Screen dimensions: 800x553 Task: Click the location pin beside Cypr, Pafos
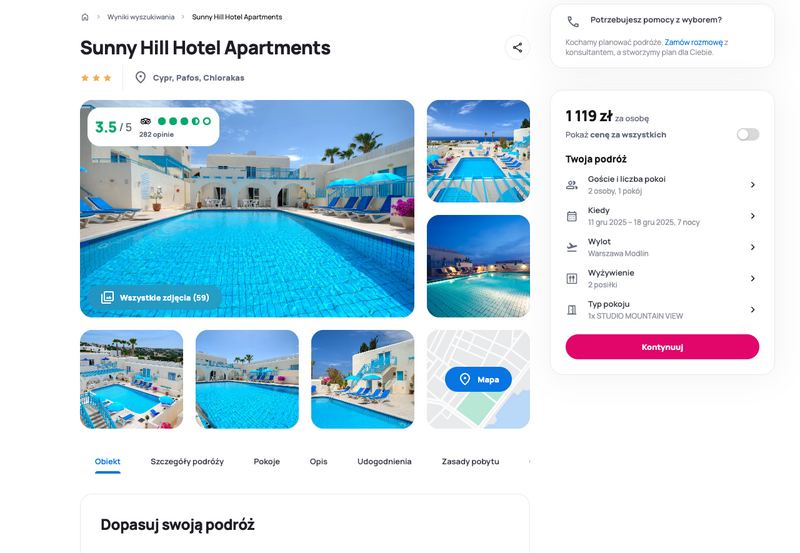[x=140, y=78]
